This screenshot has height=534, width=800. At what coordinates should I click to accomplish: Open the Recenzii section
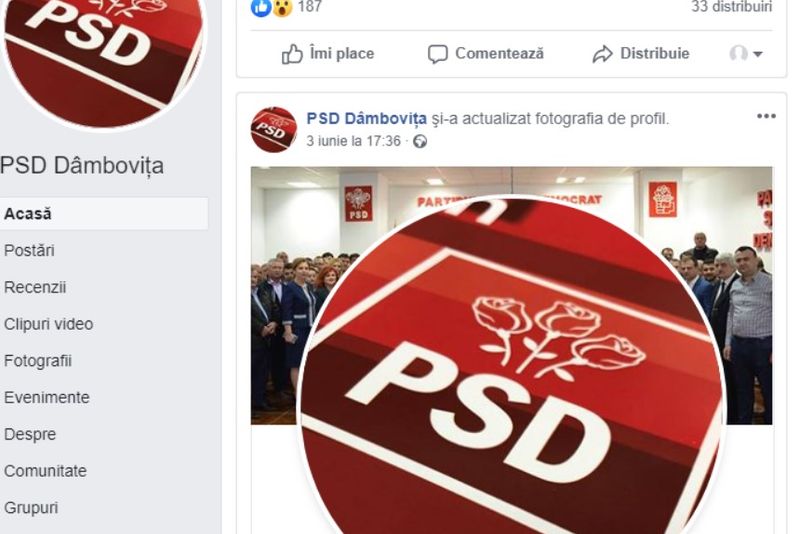(x=35, y=287)
